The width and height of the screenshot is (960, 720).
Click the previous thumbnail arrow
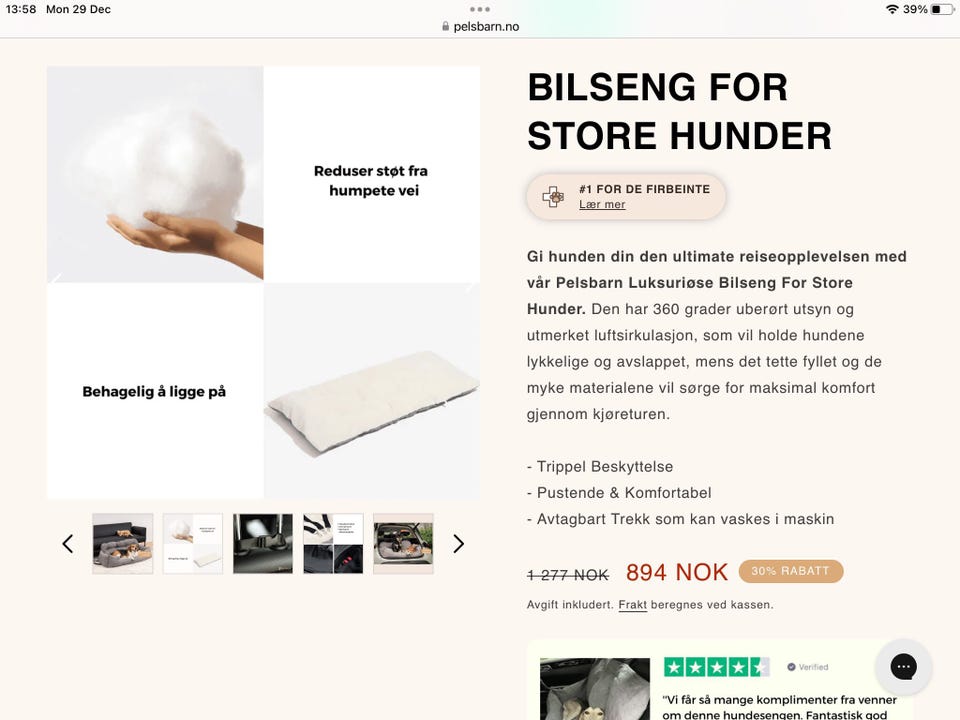pos(68,544)
